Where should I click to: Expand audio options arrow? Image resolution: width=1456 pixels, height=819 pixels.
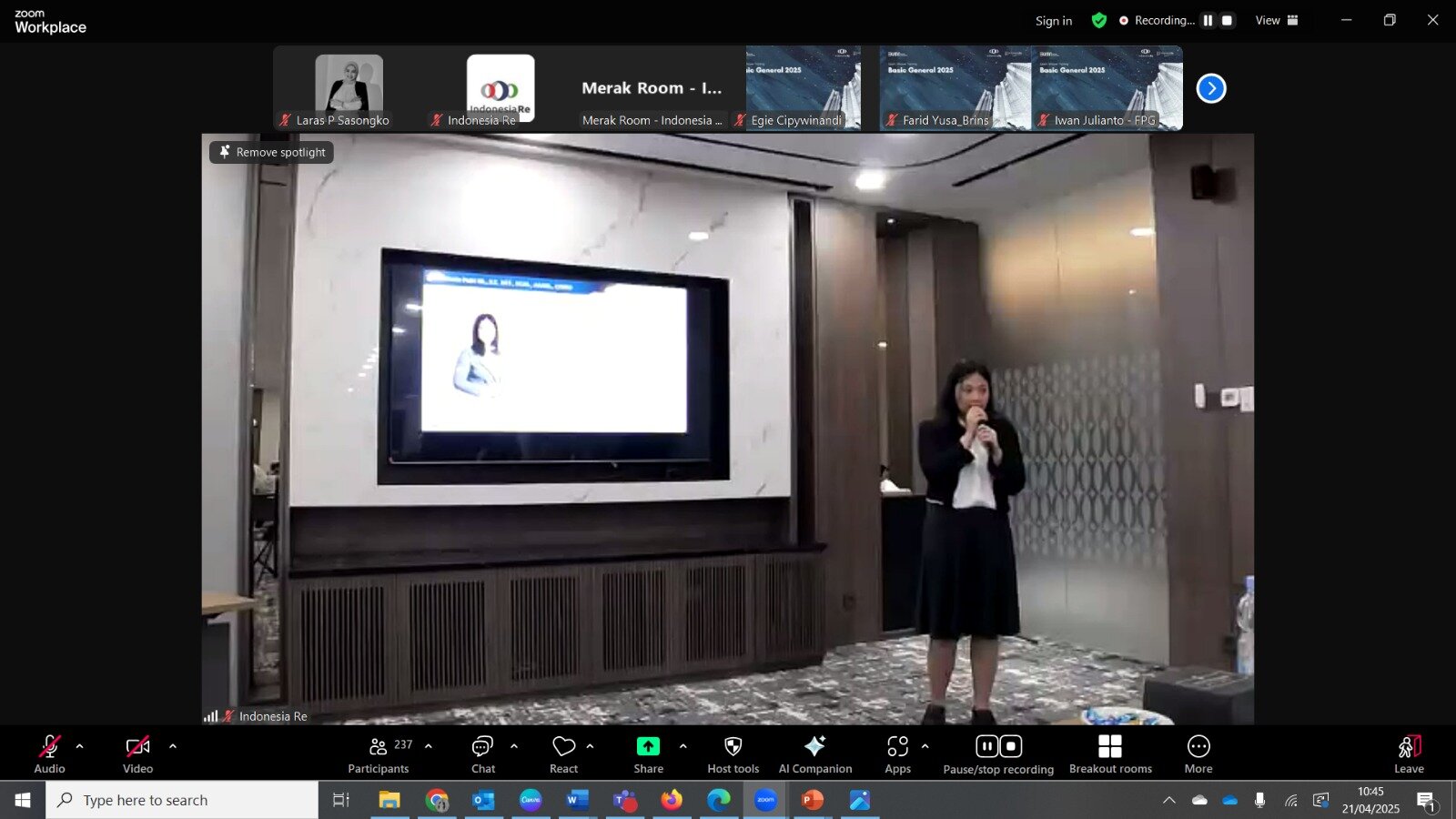(x=80, y=746)
